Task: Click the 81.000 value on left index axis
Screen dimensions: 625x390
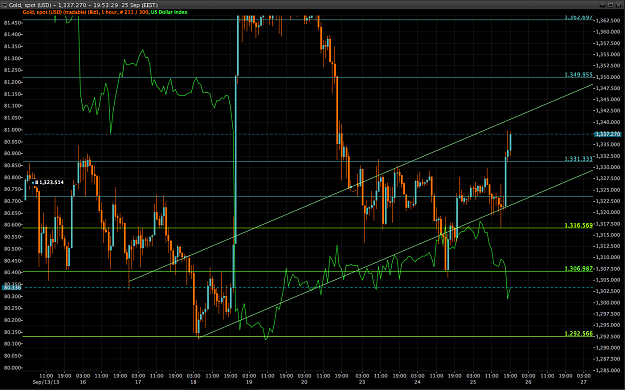Action: click(x=12, y=130)
